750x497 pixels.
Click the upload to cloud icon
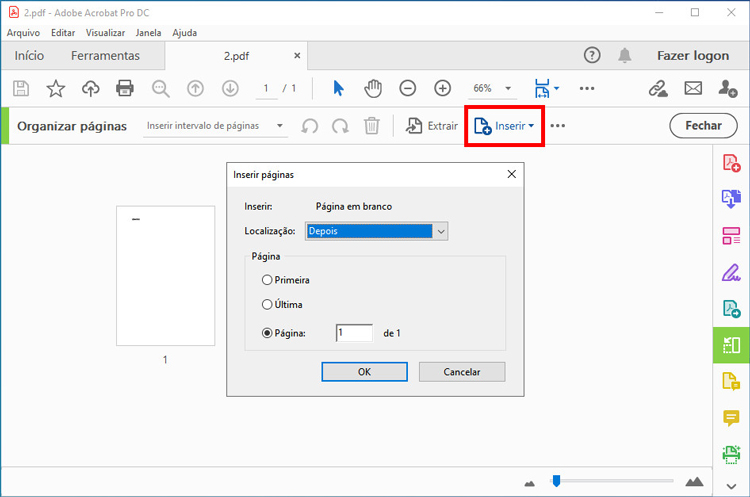coord(90,88)
